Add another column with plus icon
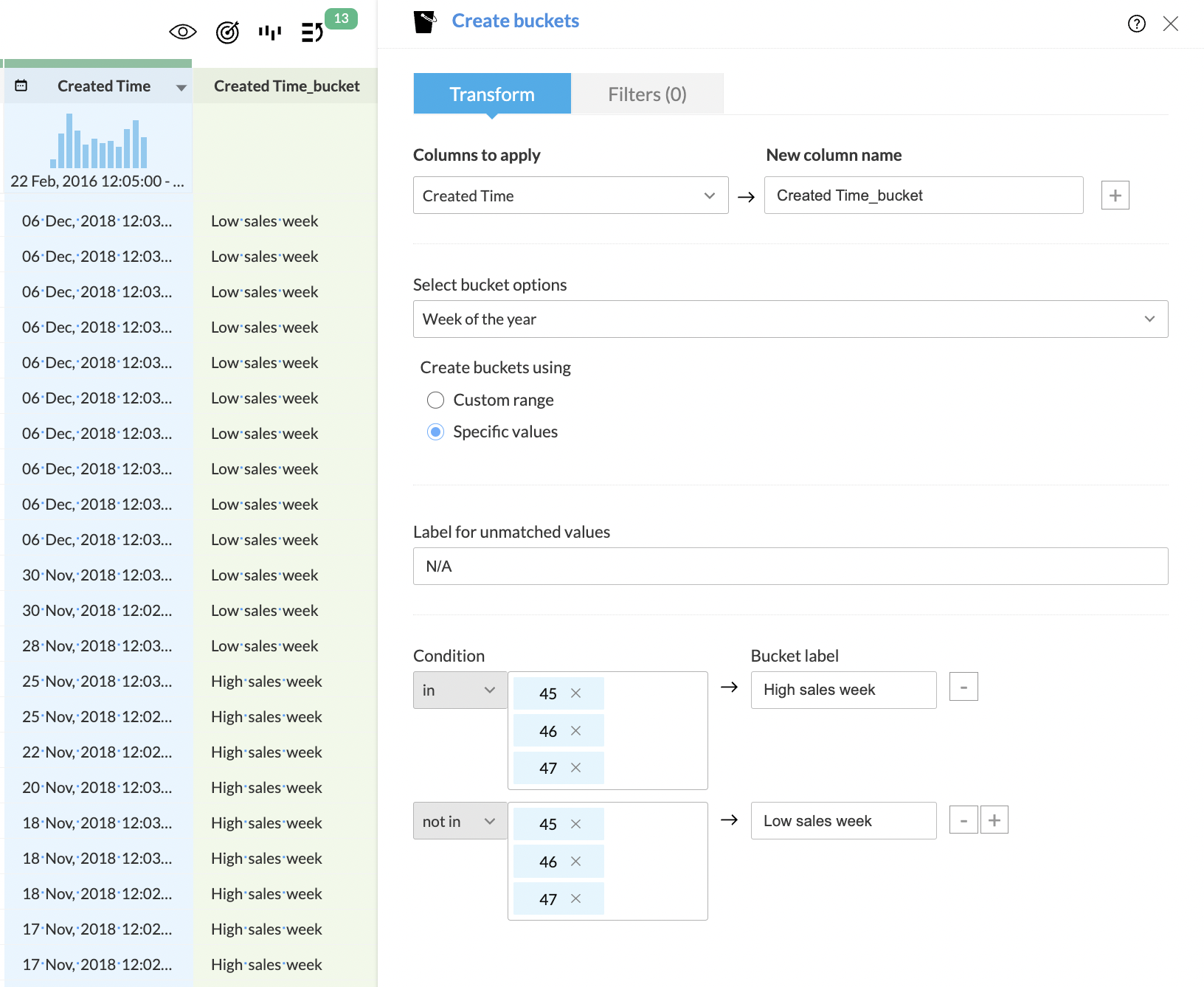 tap(1115, 195)
